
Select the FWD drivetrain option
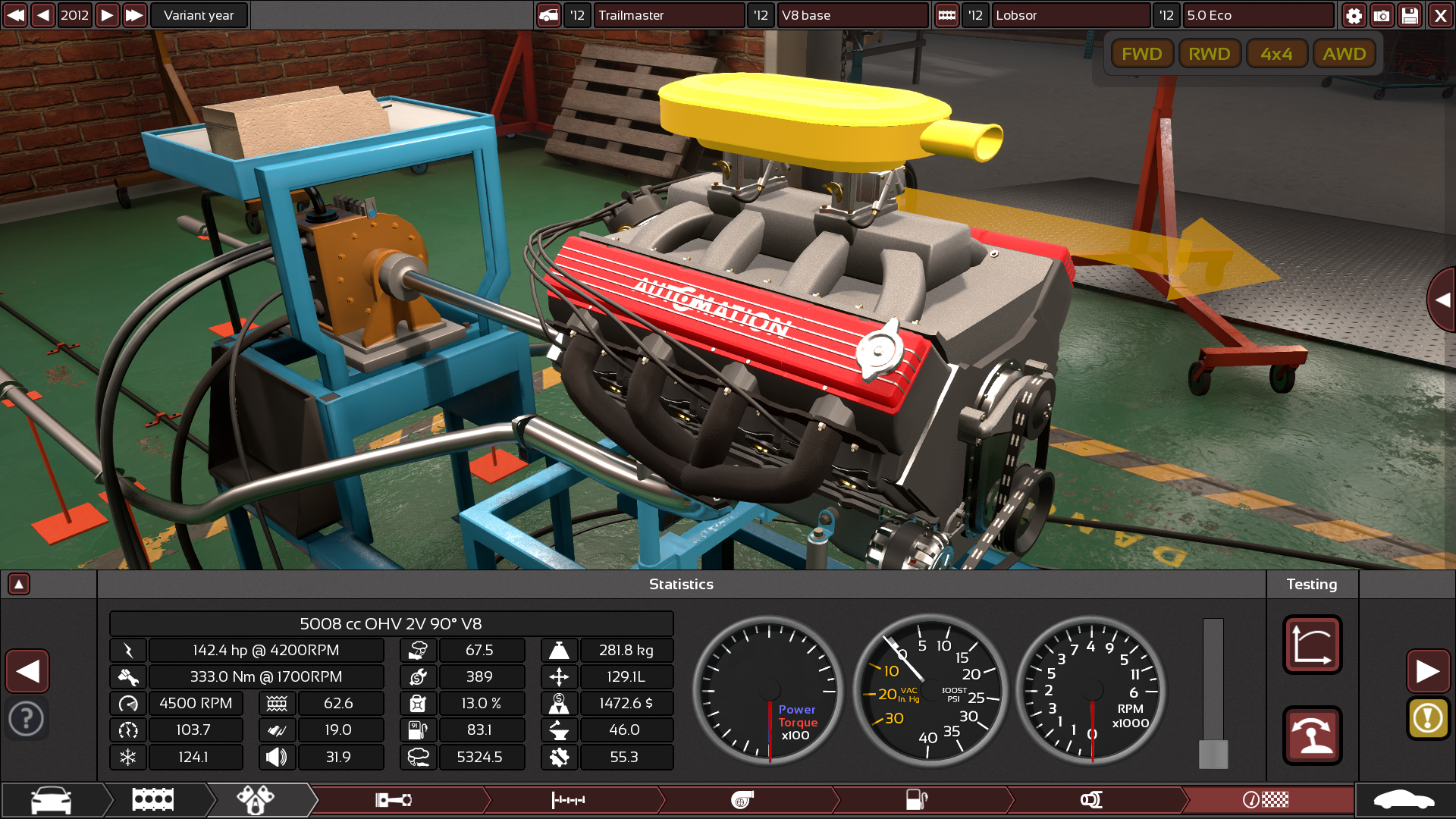point(1141,54)
